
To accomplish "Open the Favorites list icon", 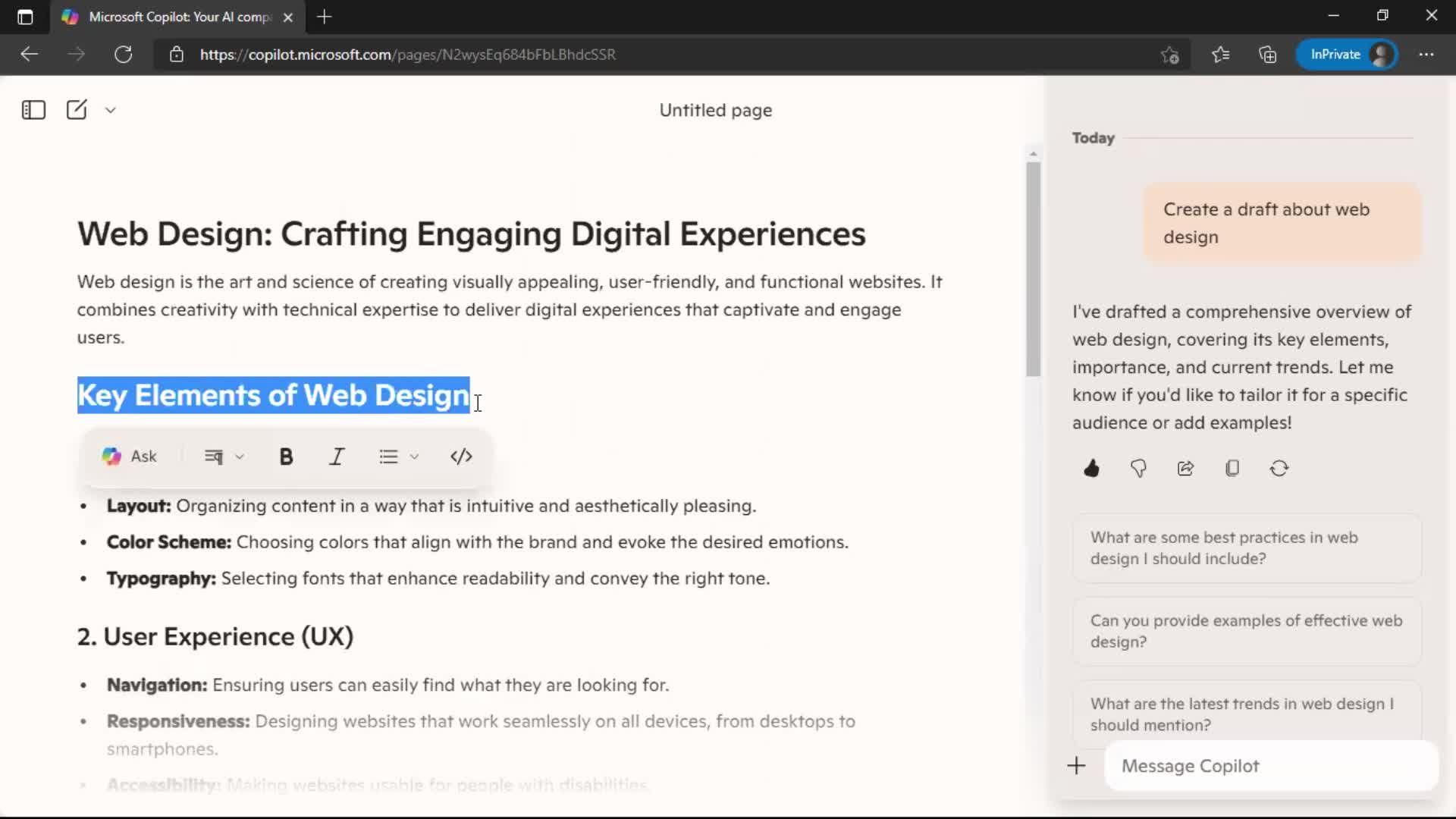I will click(x=1220, y=55).
